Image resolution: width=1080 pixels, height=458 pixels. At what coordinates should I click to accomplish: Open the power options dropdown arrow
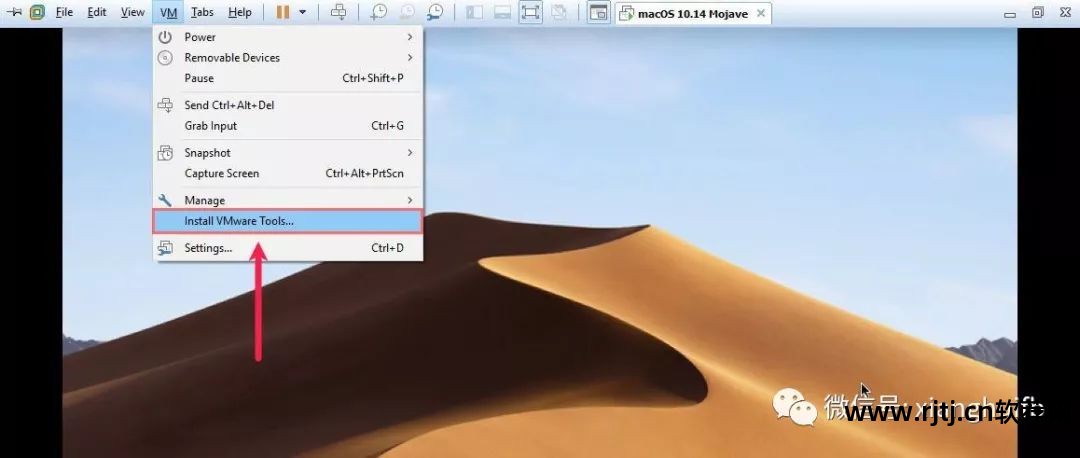302,12
